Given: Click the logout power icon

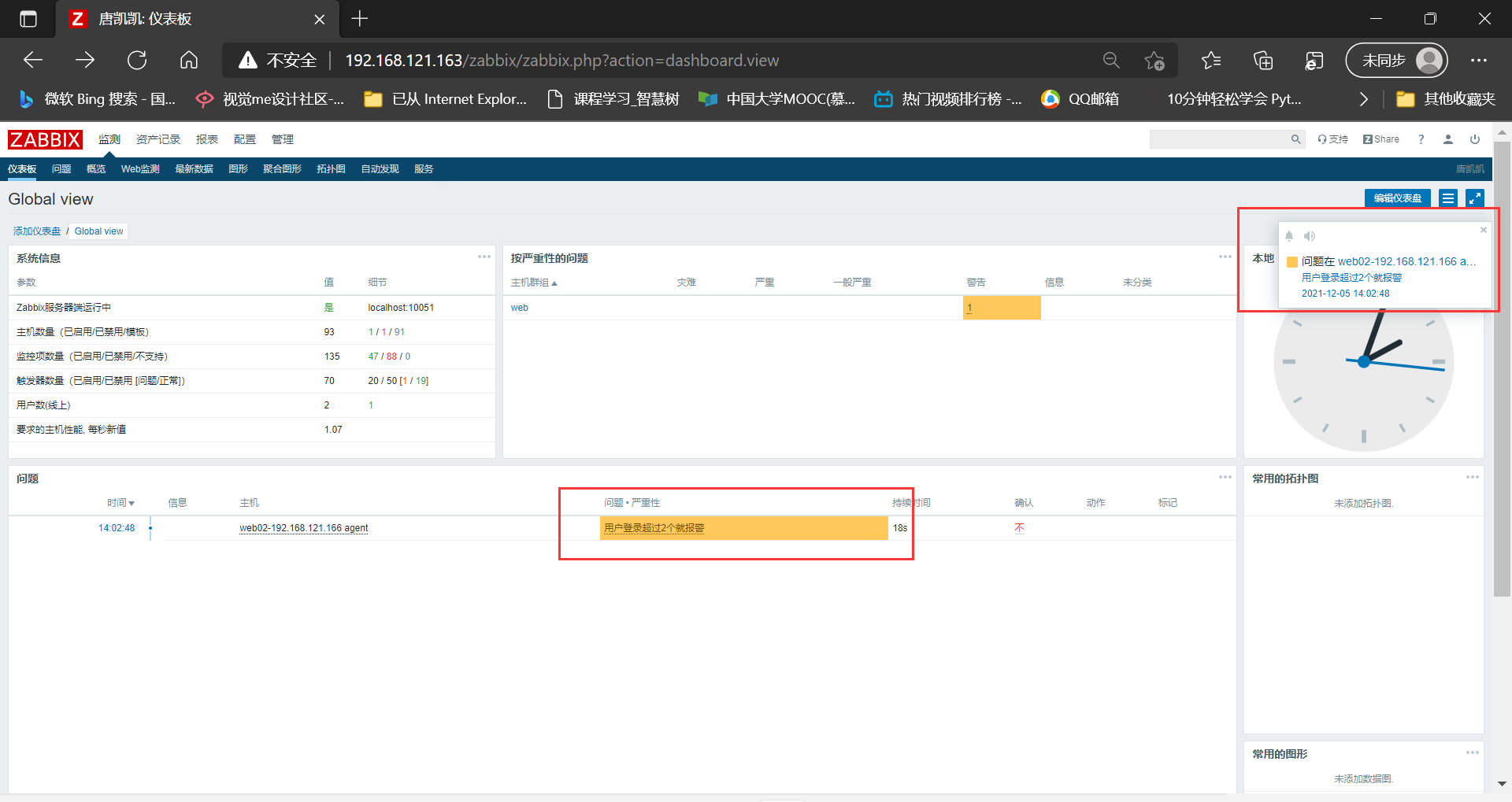Looking at the screenshot, I should click(x=1475, y=139).
